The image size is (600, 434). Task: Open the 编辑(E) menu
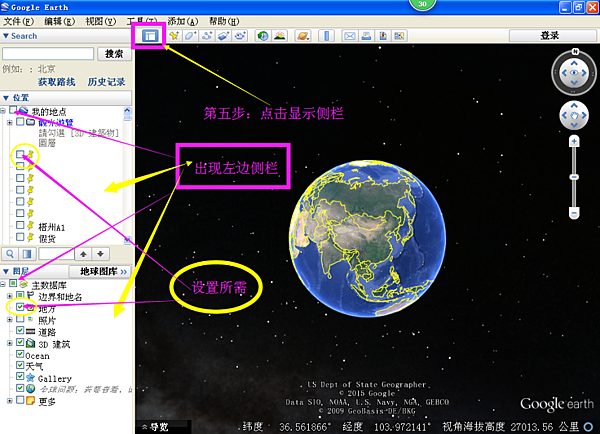tap(59, 21)
